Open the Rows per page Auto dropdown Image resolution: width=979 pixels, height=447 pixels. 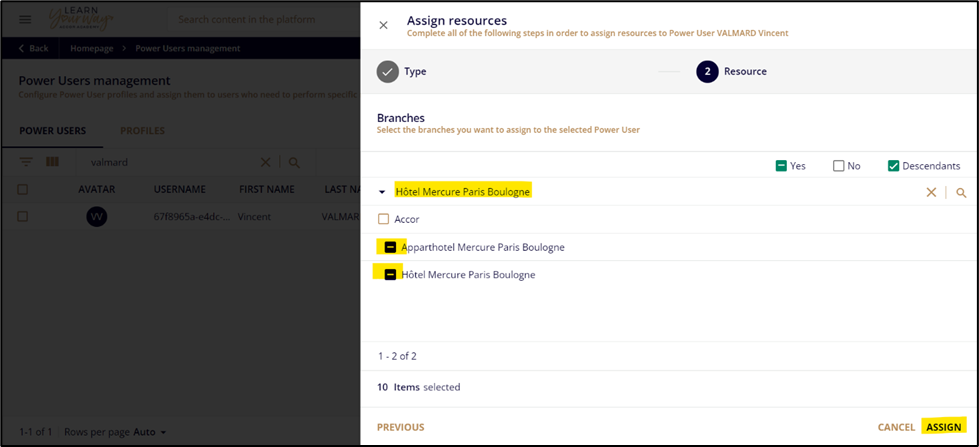150,432
